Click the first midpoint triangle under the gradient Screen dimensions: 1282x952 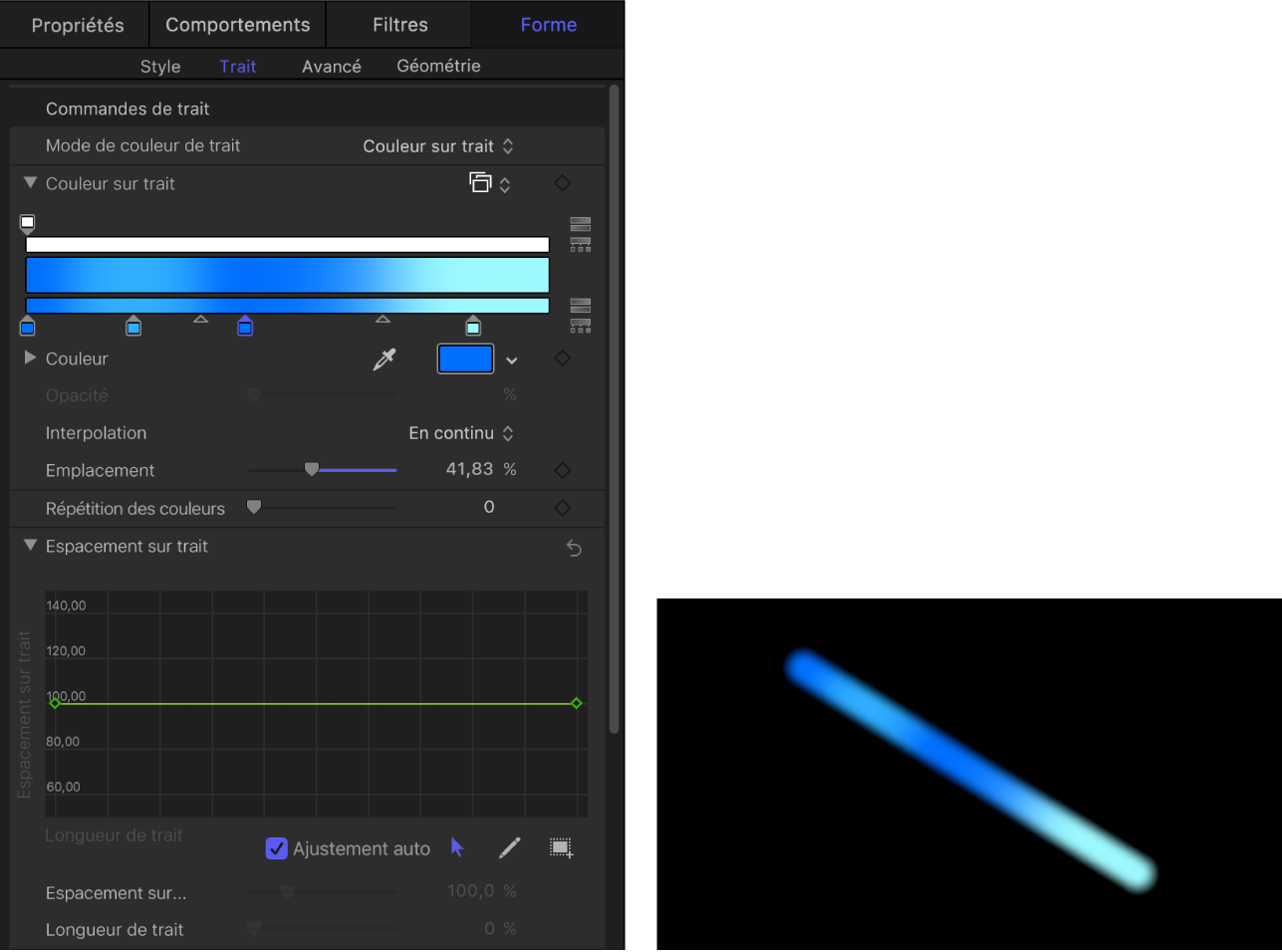pyautogui.click(x=200, y=320)
